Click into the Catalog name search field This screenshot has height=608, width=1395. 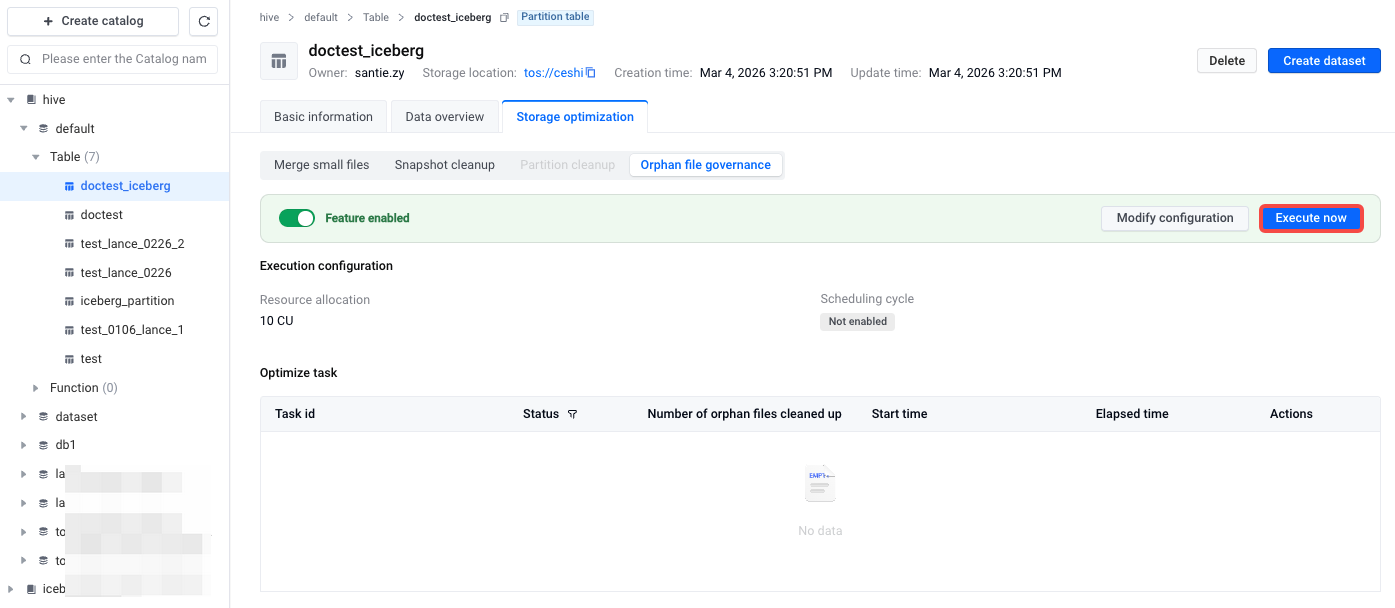pos(124,59)
